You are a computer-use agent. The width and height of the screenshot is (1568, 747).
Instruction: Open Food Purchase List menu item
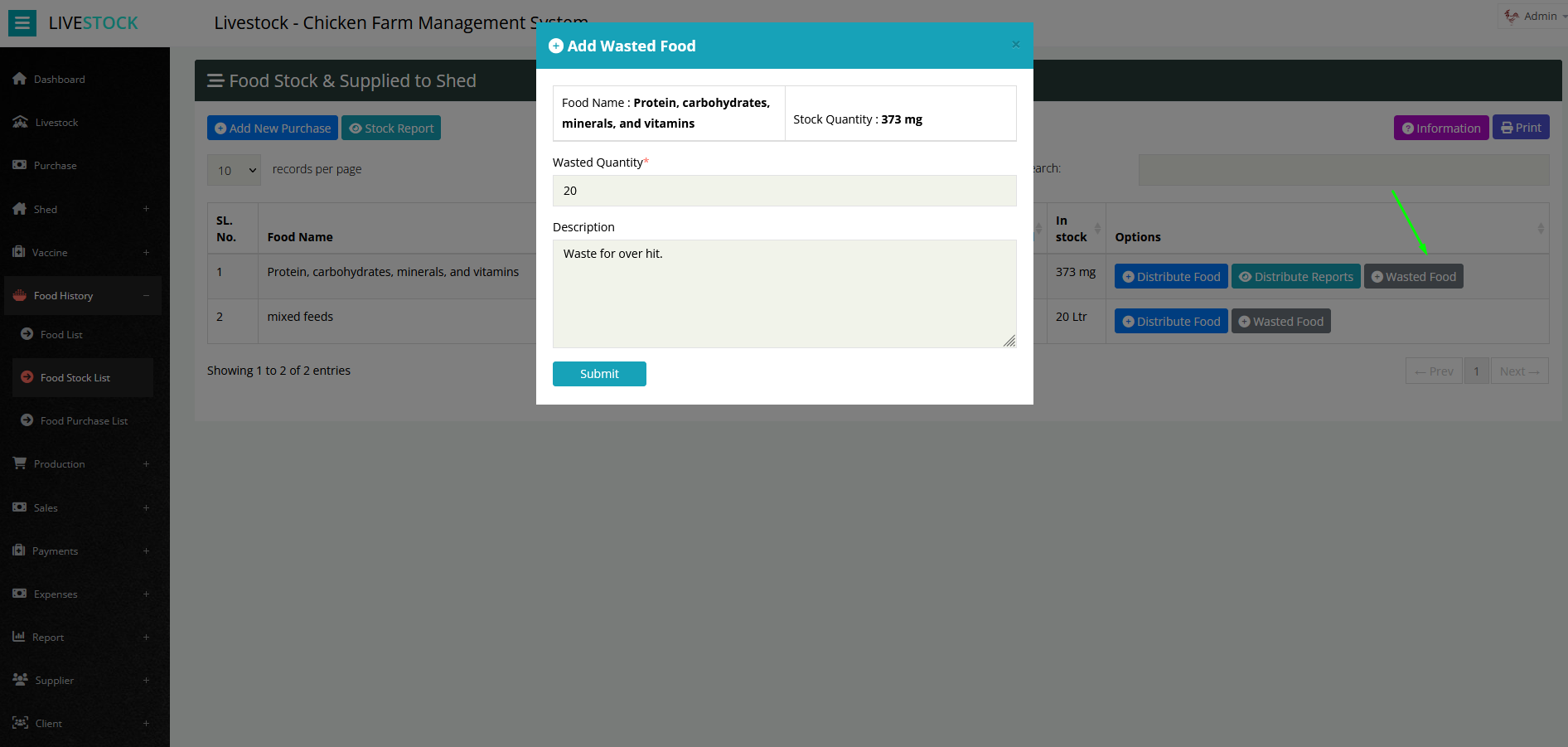(84, 421)
